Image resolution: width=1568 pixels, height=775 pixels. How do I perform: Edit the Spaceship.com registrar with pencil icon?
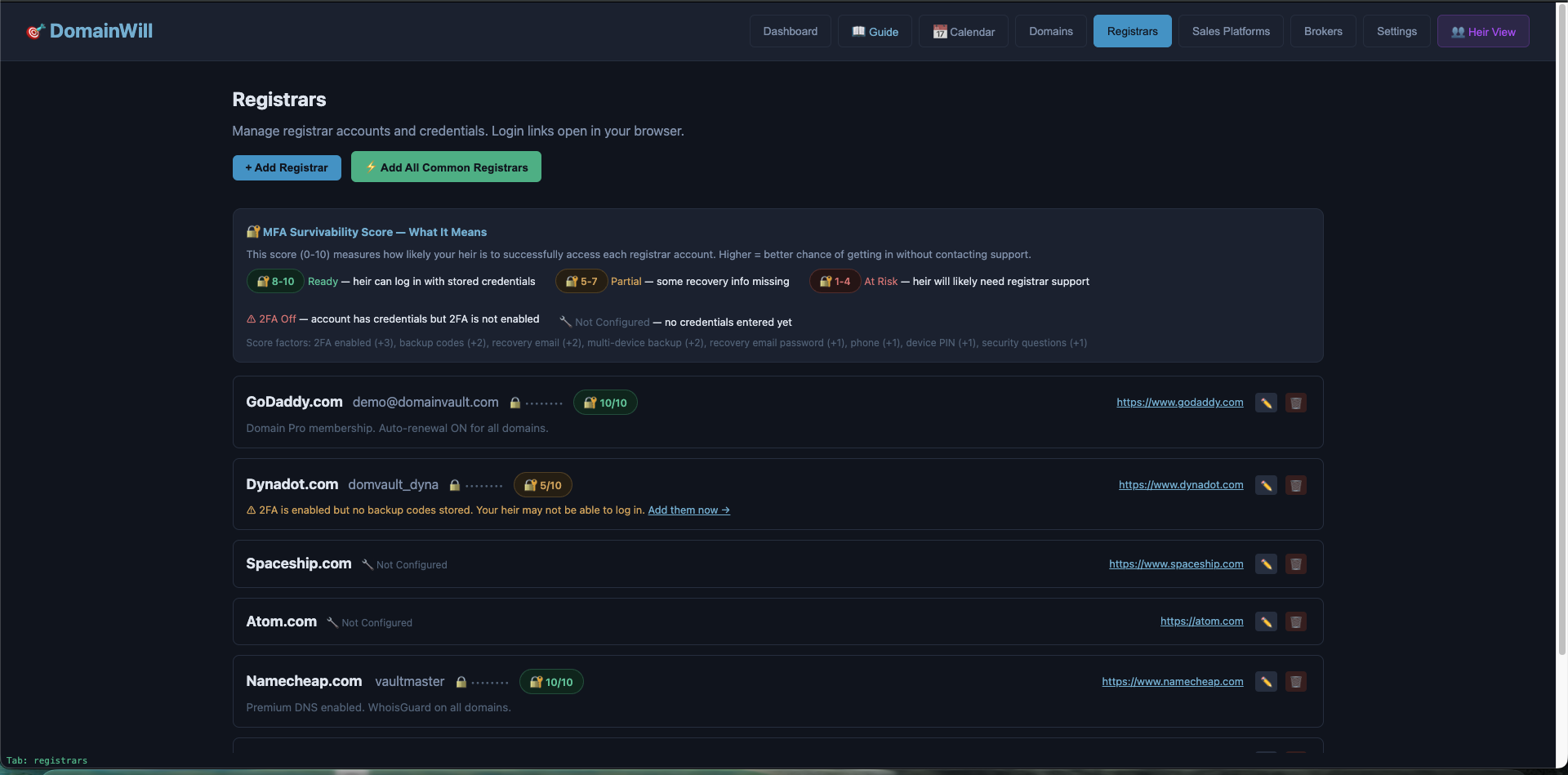[1266, 563]
